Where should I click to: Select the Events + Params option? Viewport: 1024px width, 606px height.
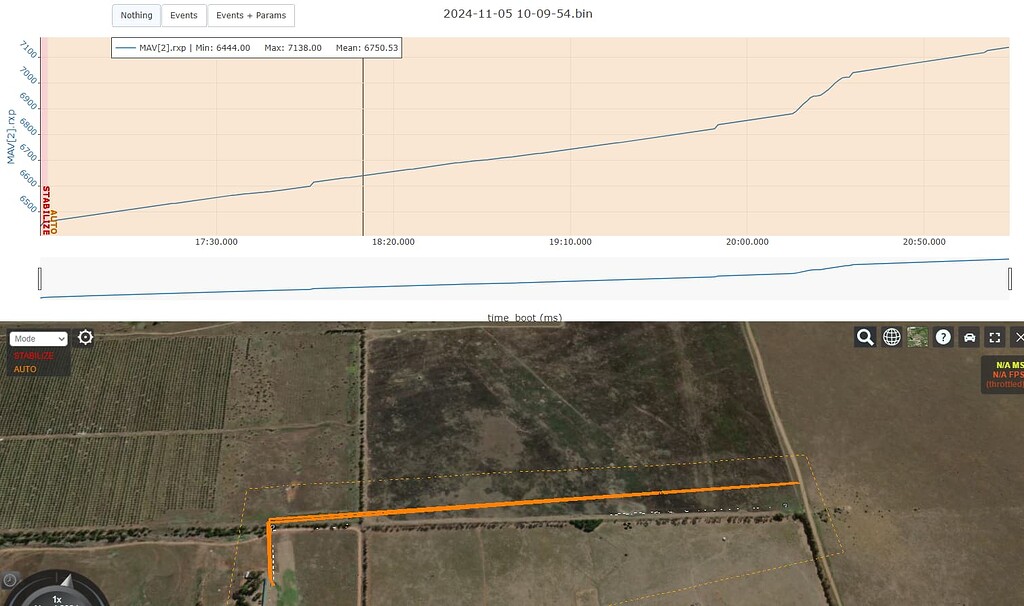251,15
